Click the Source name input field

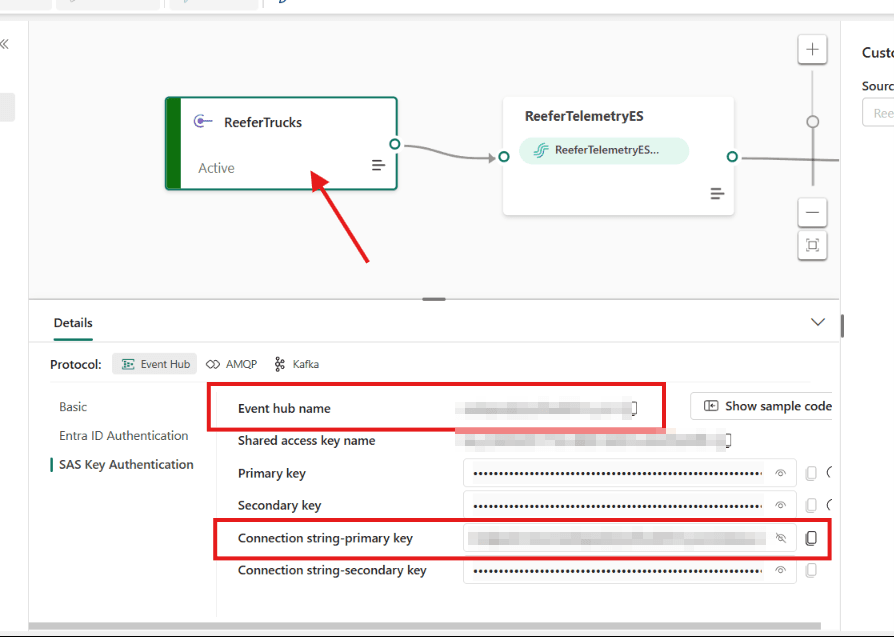click(878, 113)
